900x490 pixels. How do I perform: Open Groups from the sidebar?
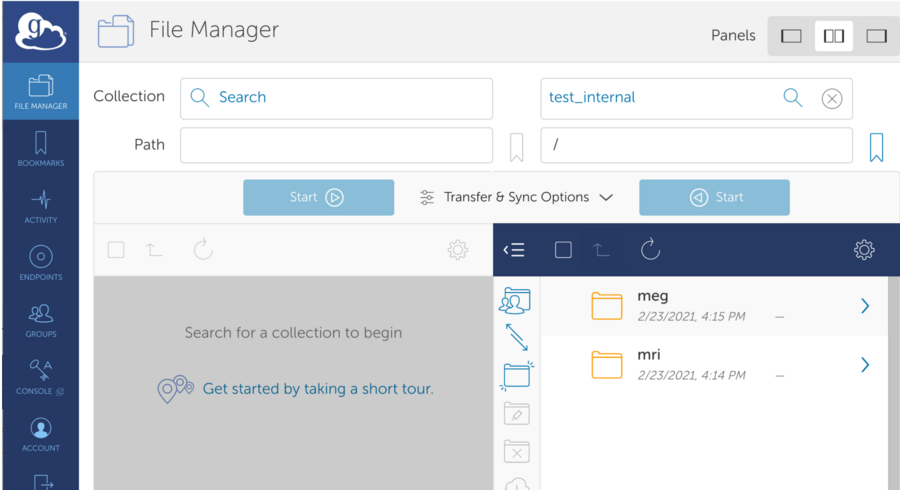tap(40, 319)
